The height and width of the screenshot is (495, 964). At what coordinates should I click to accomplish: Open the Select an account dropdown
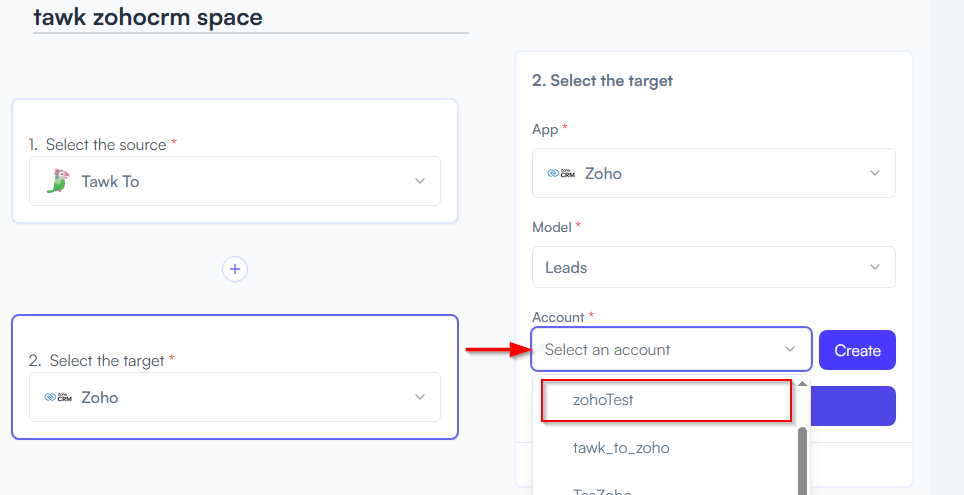coord(671,349)
